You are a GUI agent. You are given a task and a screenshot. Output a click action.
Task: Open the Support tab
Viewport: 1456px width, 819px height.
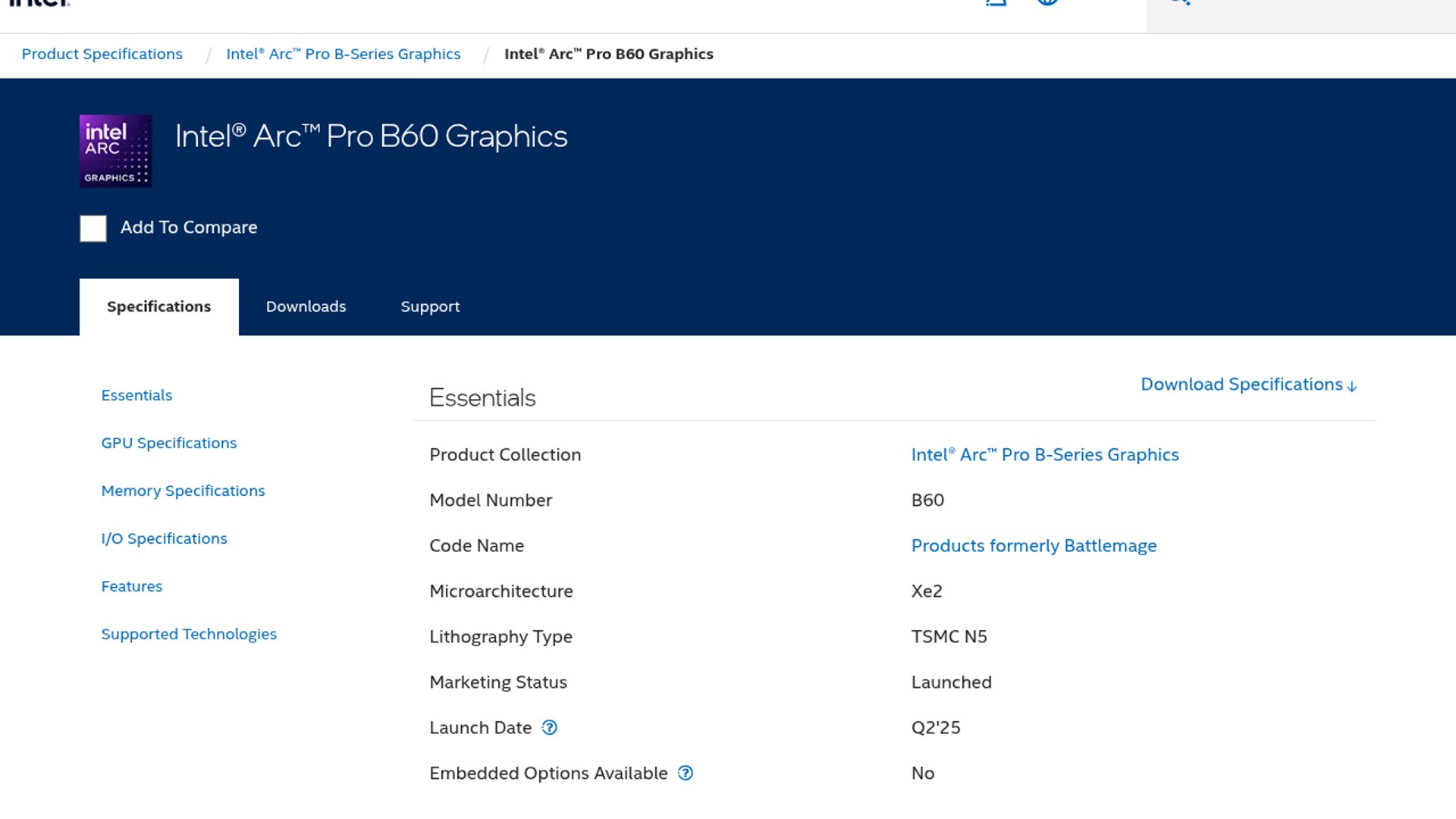(x=430, y=307)
